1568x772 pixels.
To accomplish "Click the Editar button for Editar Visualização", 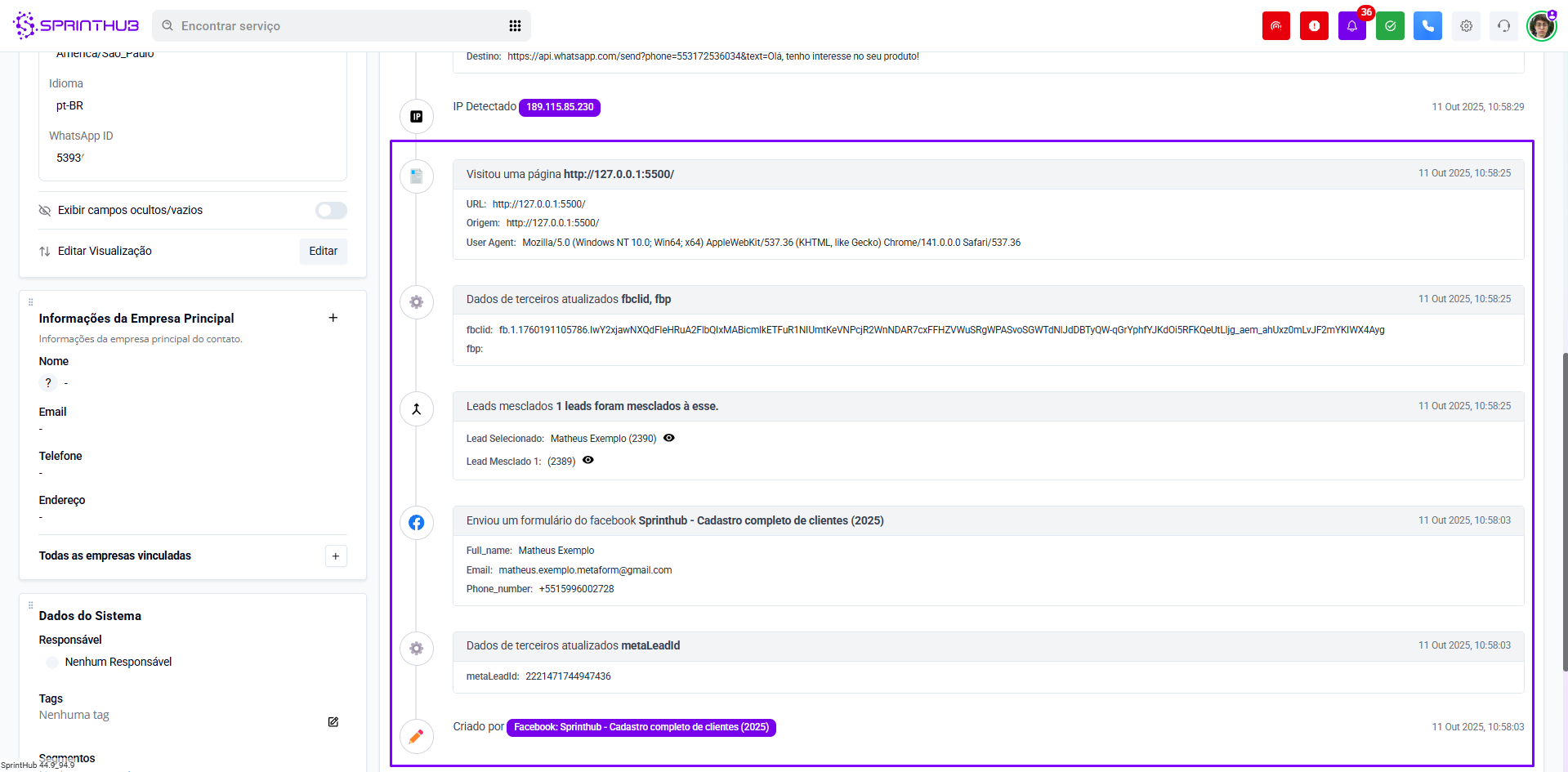I will [x=323, y=252].
